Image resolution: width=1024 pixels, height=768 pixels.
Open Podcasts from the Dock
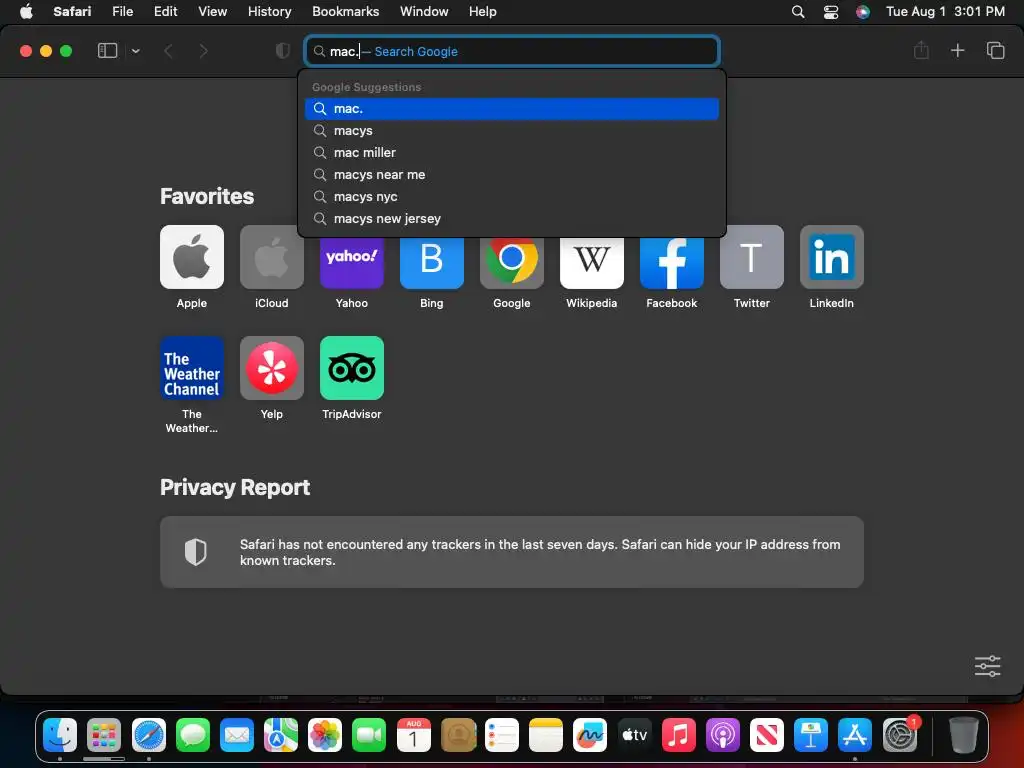point(723,735)
